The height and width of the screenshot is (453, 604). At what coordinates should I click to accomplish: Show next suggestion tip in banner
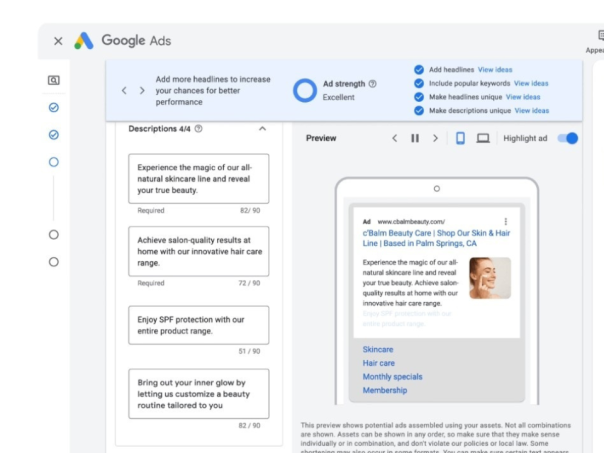click(142, 90)
